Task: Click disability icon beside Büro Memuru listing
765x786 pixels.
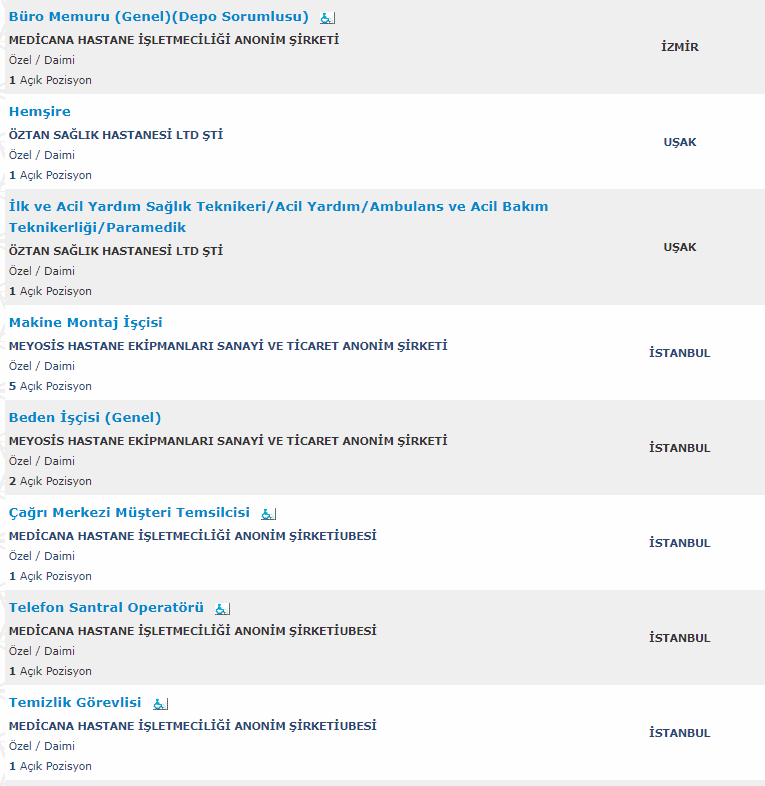Action: click(328, 18)
